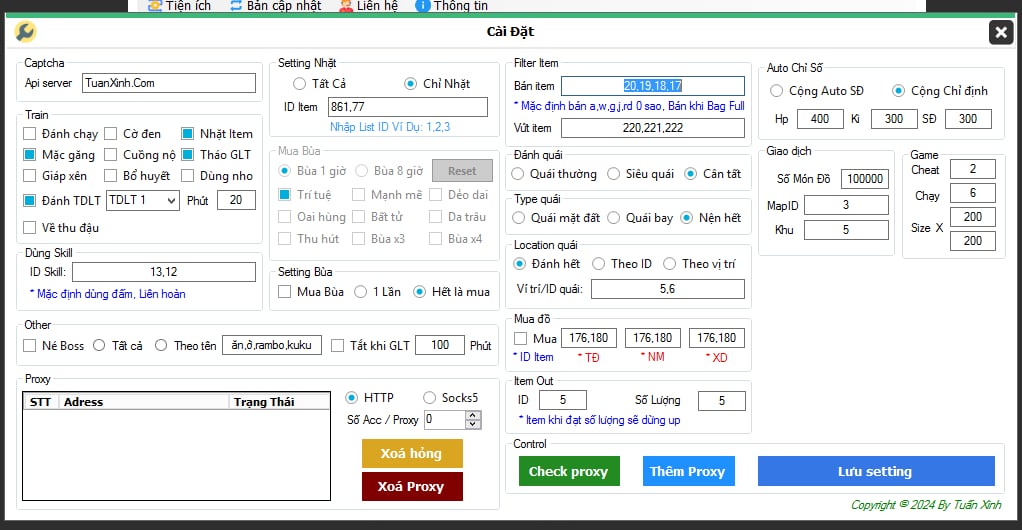Tick the Né Boss checkbox
Image resolution: width=1022 pixels, height=530 pixels.
pyautogui.click(x=31, y=346)
